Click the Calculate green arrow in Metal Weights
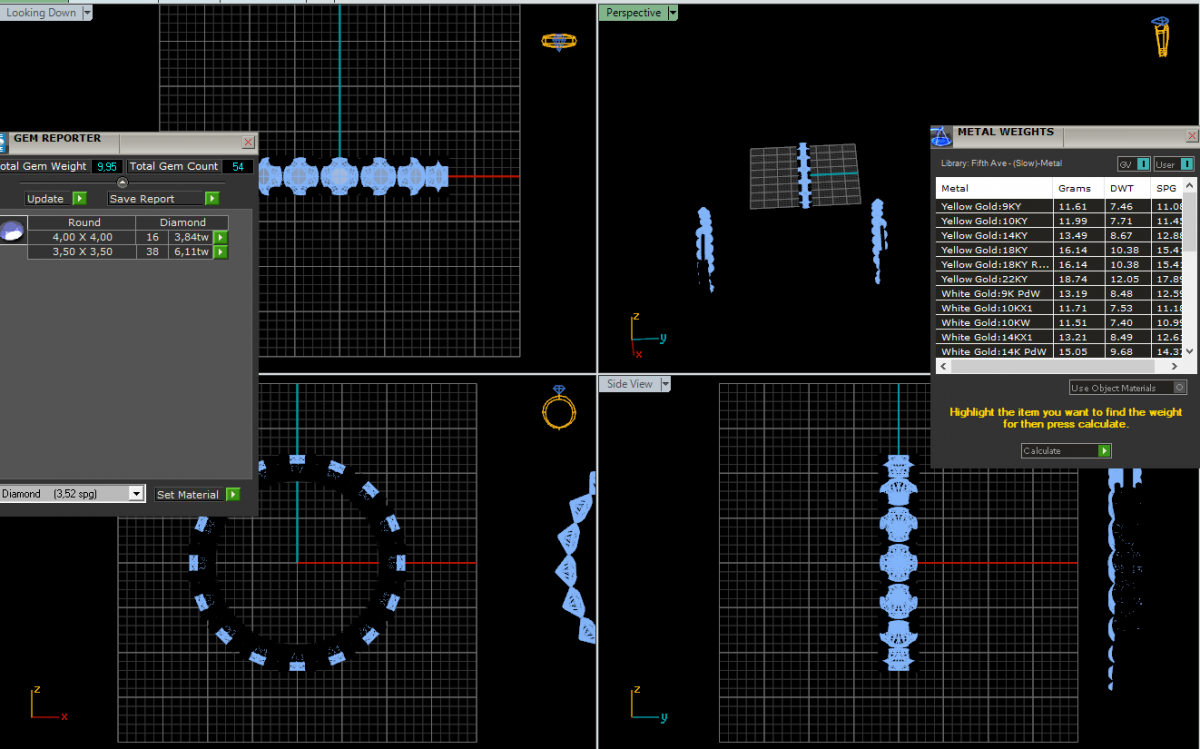1200x749 pixels. [x=1104, y=451]
